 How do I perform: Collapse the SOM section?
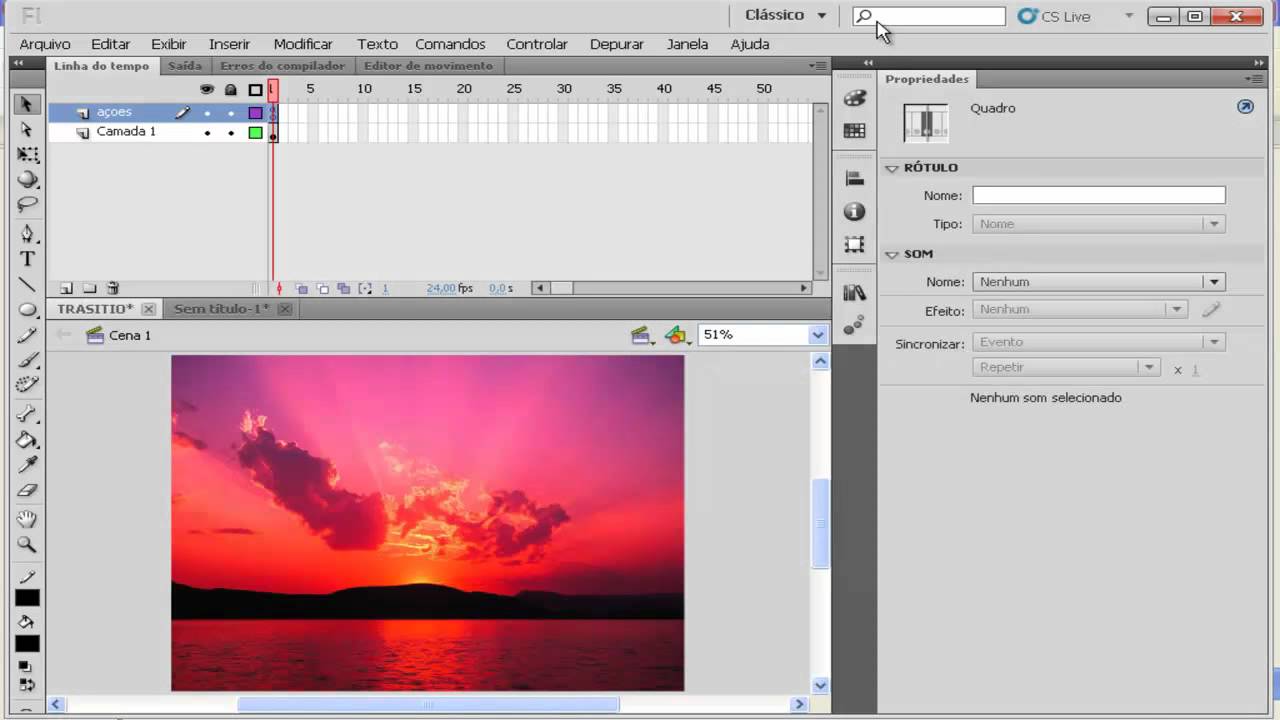click(892, 254)
